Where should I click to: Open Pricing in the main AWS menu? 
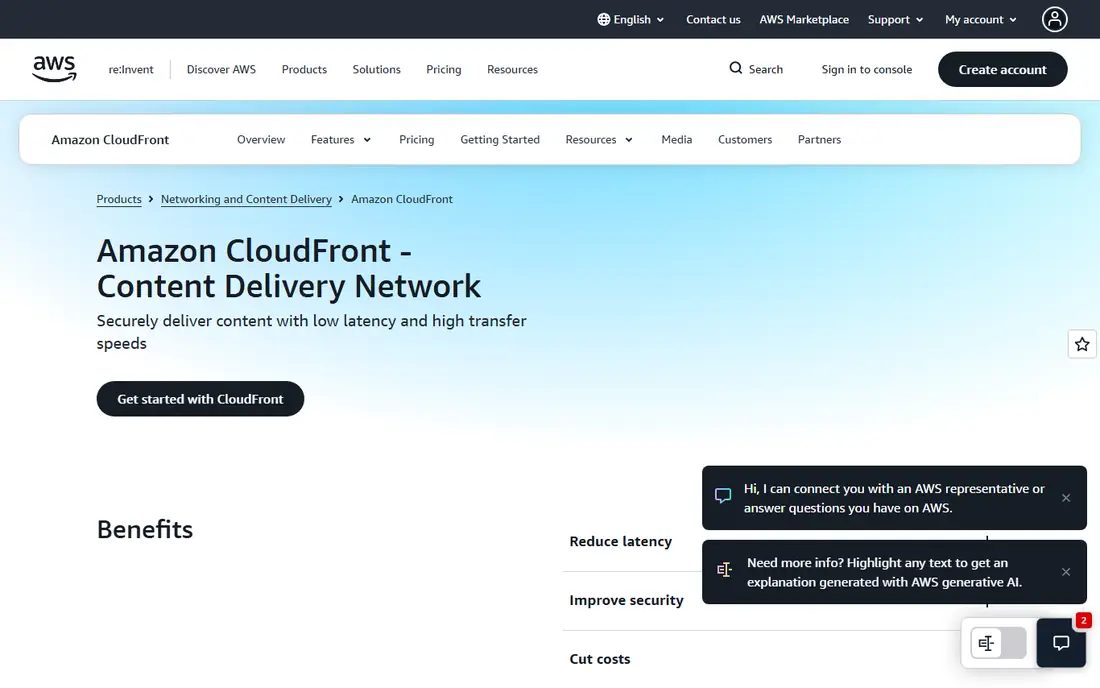coord(443,69)
